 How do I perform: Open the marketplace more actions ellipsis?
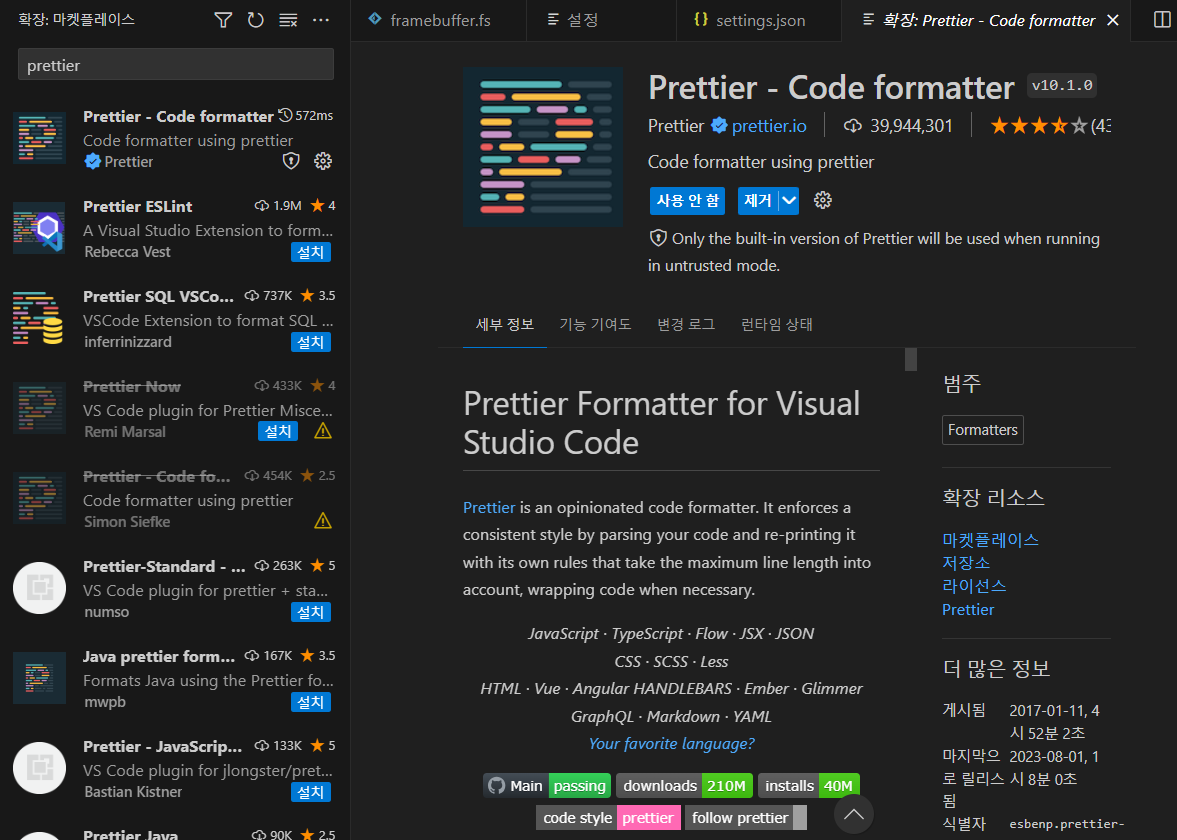pos(321,20)
